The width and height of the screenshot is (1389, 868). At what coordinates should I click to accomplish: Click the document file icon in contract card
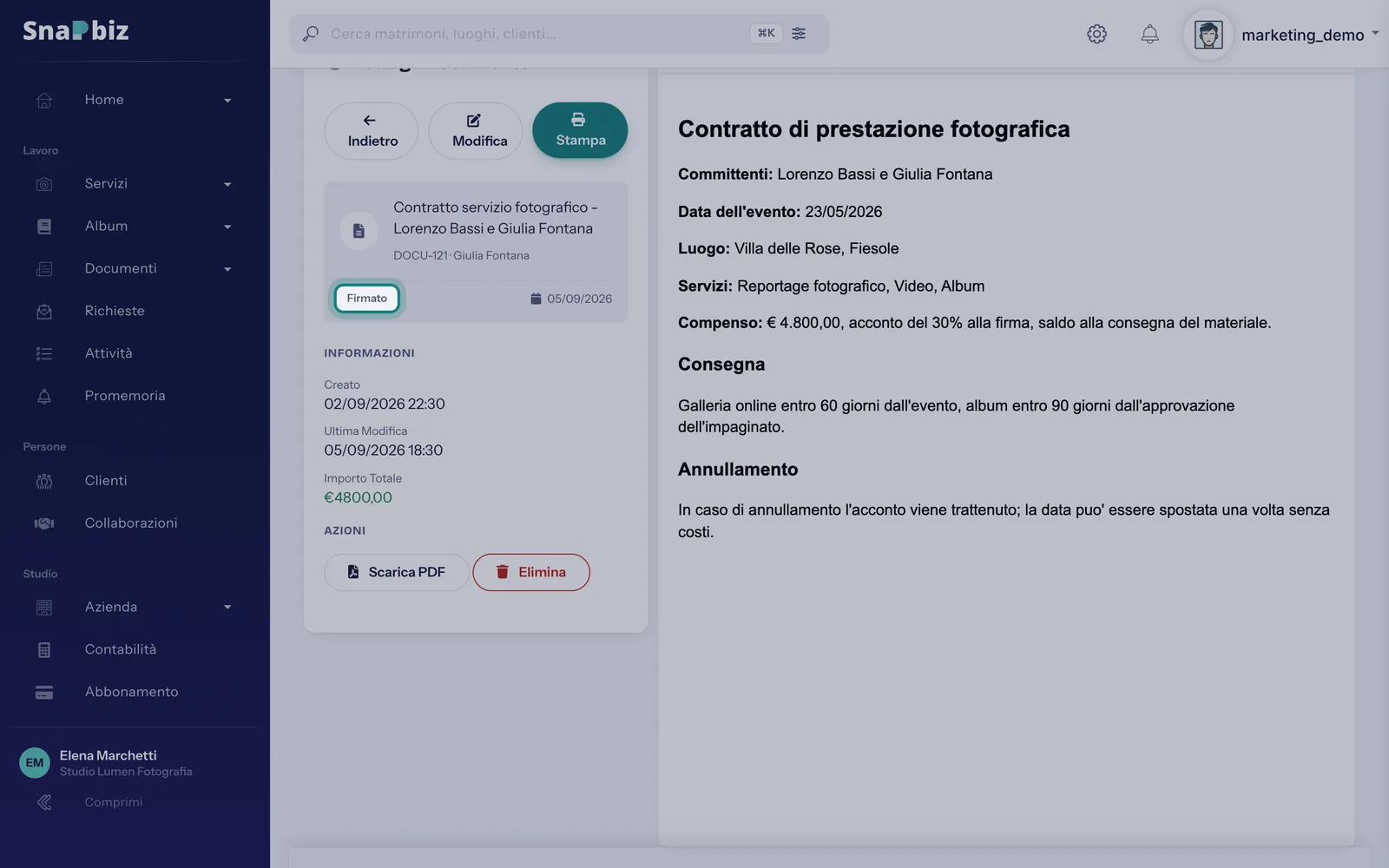[359, 231]
